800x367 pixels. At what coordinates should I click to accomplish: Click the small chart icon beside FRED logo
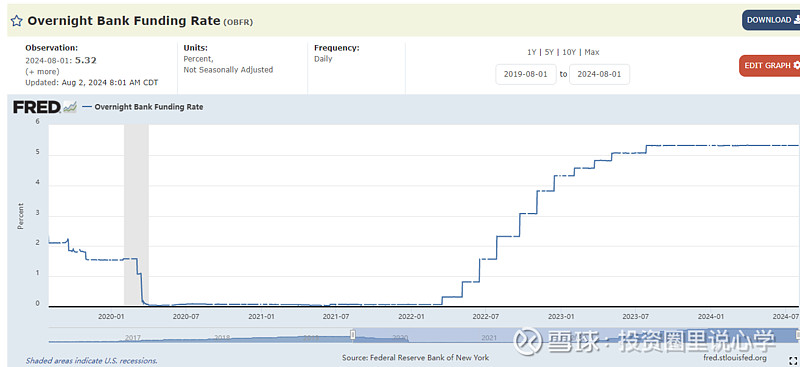tap(70, 107)
